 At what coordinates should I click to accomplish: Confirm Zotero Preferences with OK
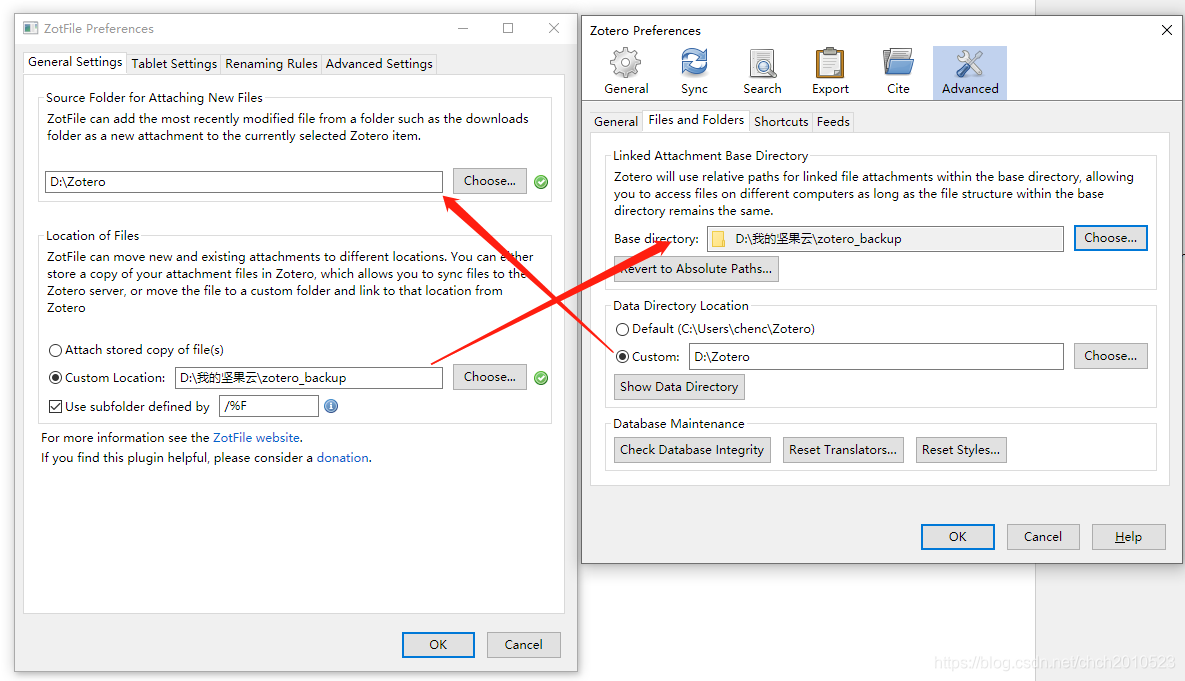click(958, 537)
